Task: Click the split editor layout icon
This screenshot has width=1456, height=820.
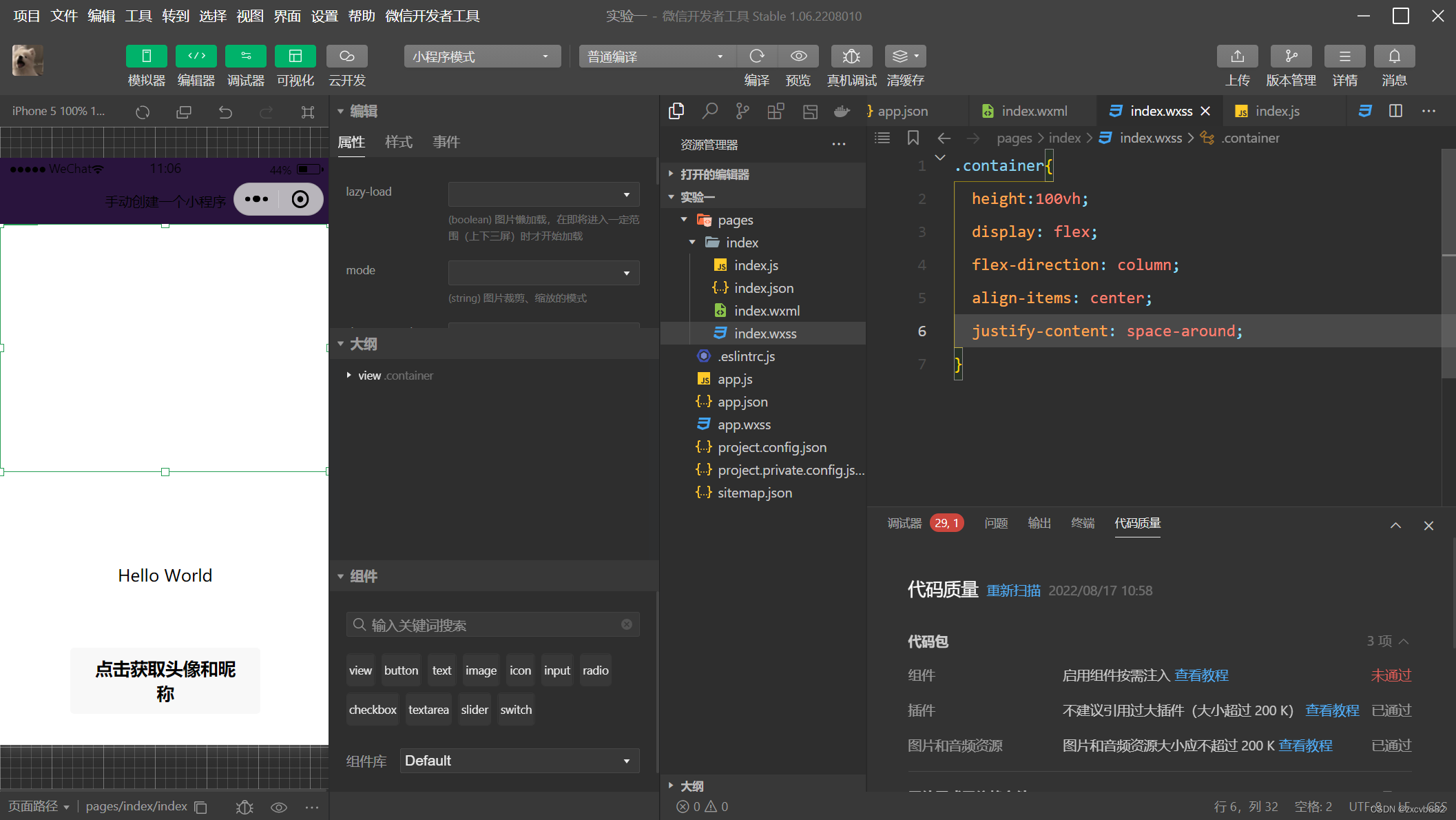Action: tap(1395, 111)
